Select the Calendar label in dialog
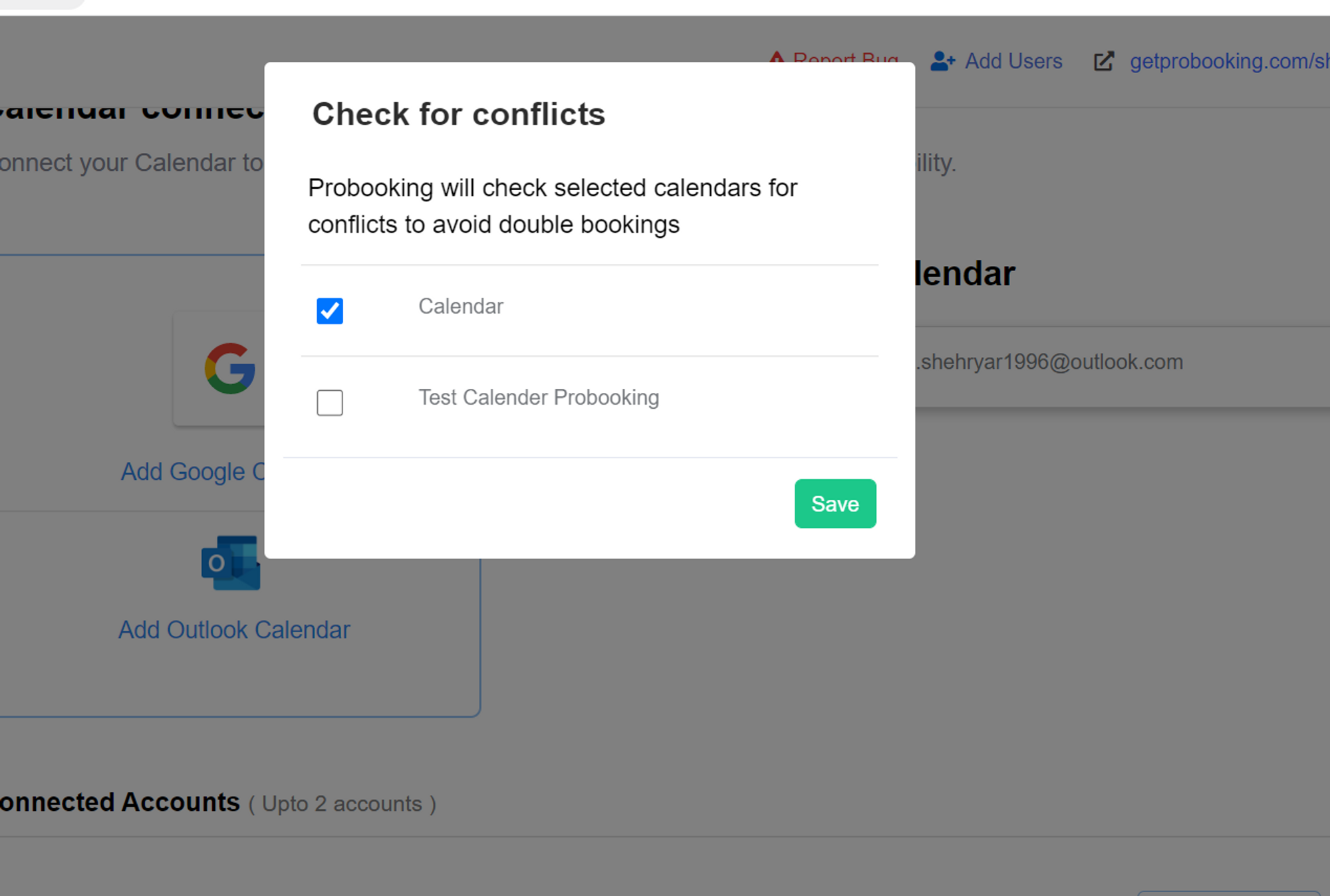The width and height of the screenshot is (1330, 896). click(x=461, y=306)
